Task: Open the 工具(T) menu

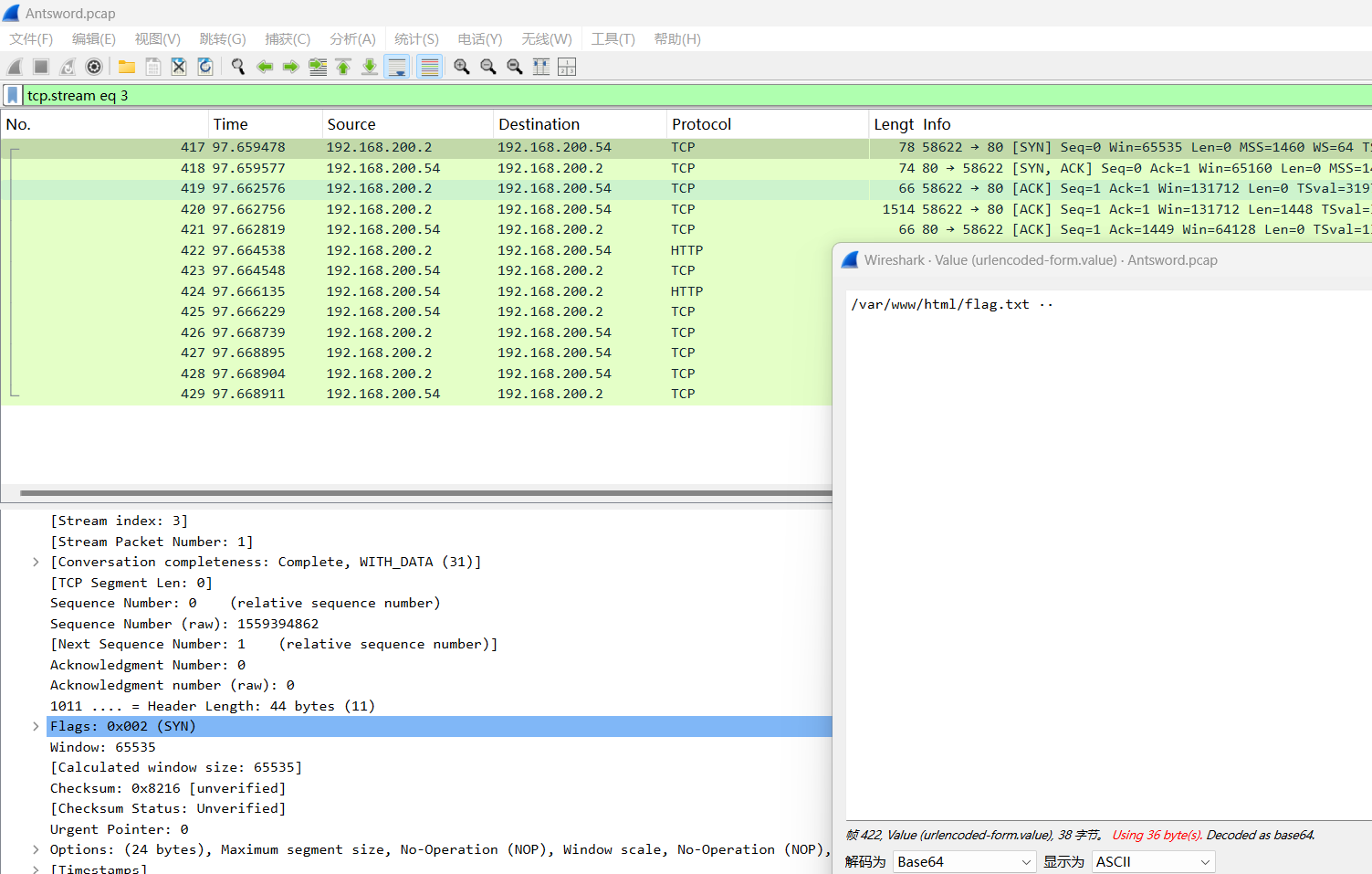Action: click(x=613, y=39)
